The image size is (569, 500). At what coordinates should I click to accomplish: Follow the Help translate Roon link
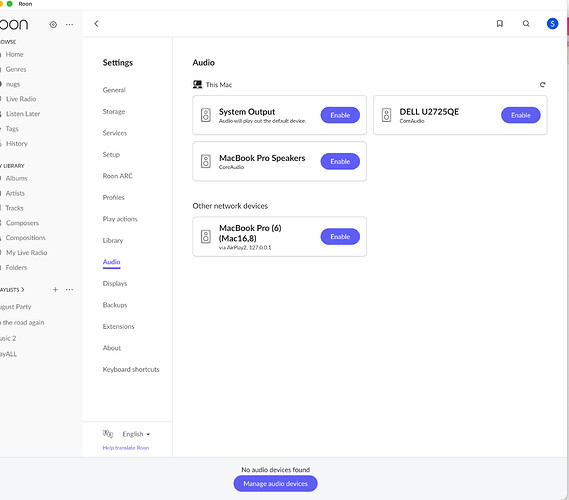point(126,448)
